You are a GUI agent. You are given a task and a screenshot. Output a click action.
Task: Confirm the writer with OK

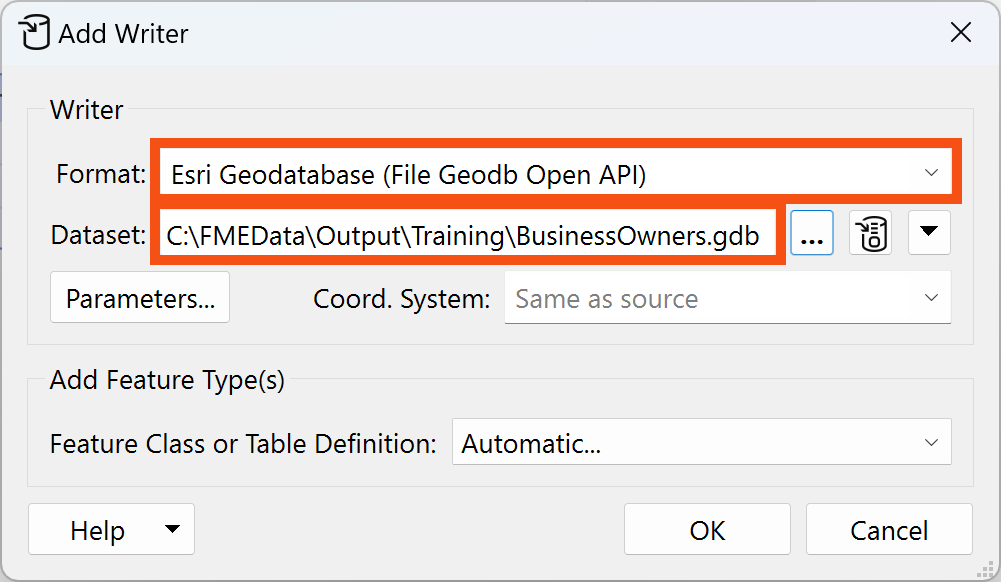point(707,530)
